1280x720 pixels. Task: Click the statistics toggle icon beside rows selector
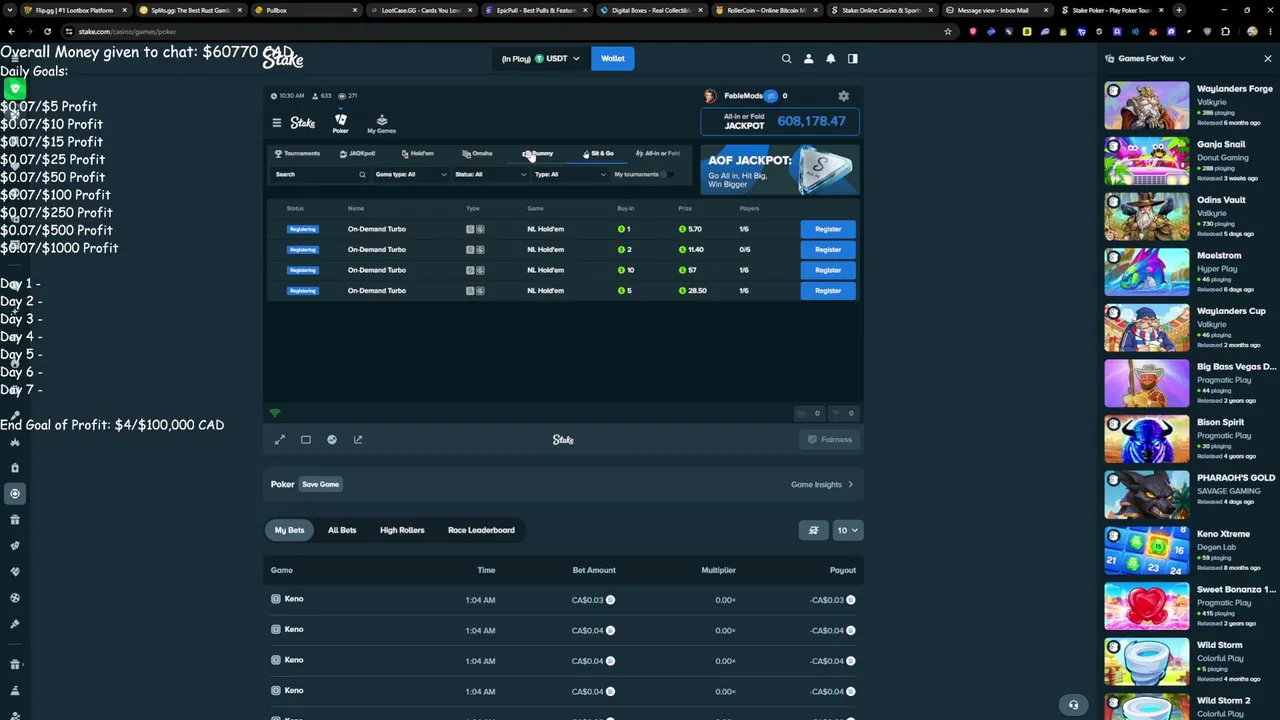pos(813,530)
